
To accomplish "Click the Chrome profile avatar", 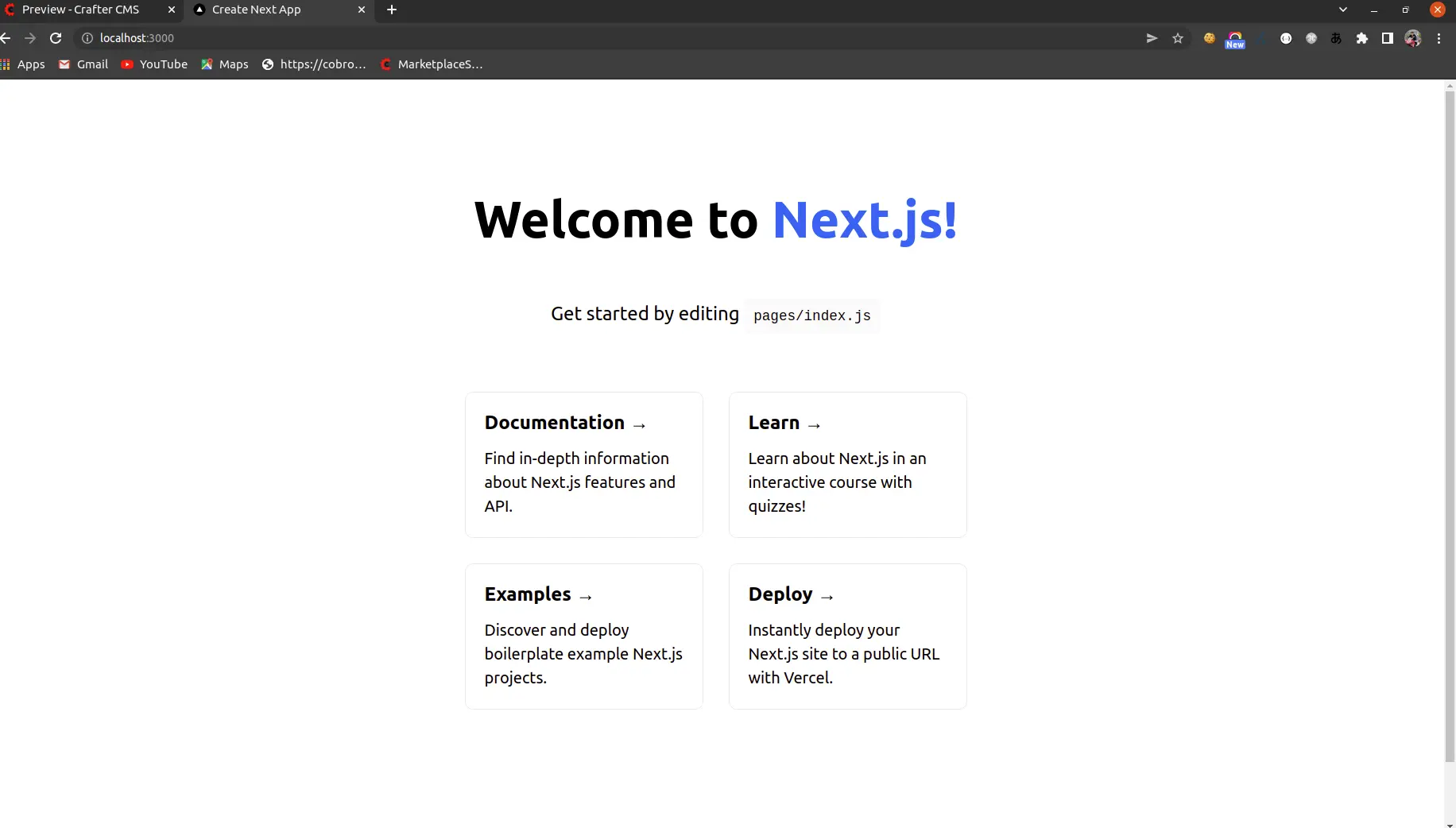I will [1413, 38].
